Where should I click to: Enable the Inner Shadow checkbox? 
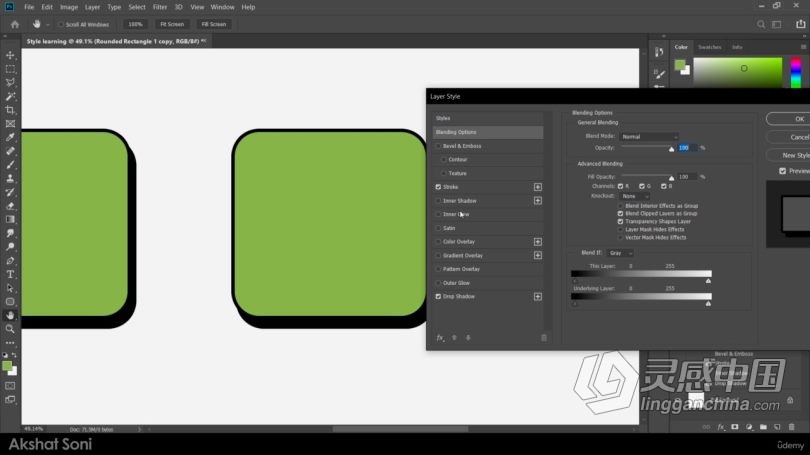(438, 201)
